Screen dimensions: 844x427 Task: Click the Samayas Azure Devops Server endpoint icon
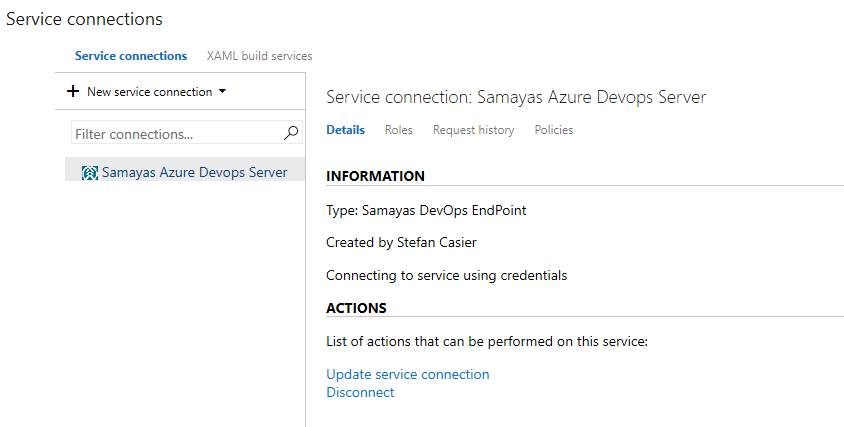pos(89,173)
